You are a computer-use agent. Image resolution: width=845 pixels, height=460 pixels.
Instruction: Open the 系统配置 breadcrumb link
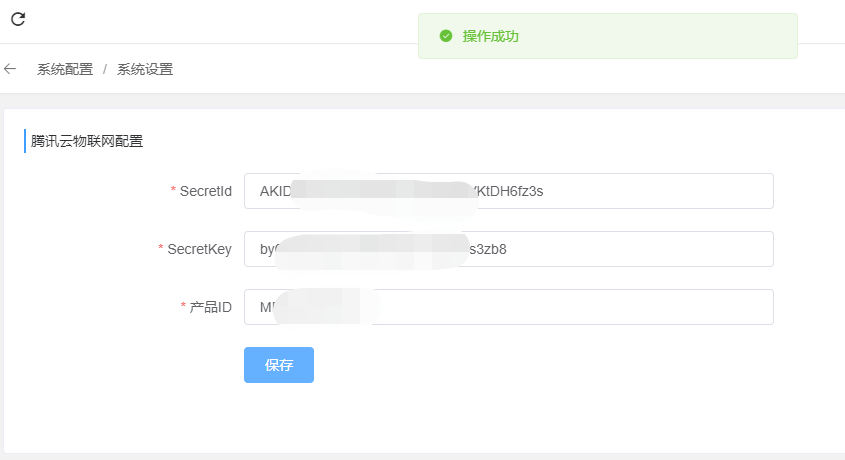pos(65,69)
